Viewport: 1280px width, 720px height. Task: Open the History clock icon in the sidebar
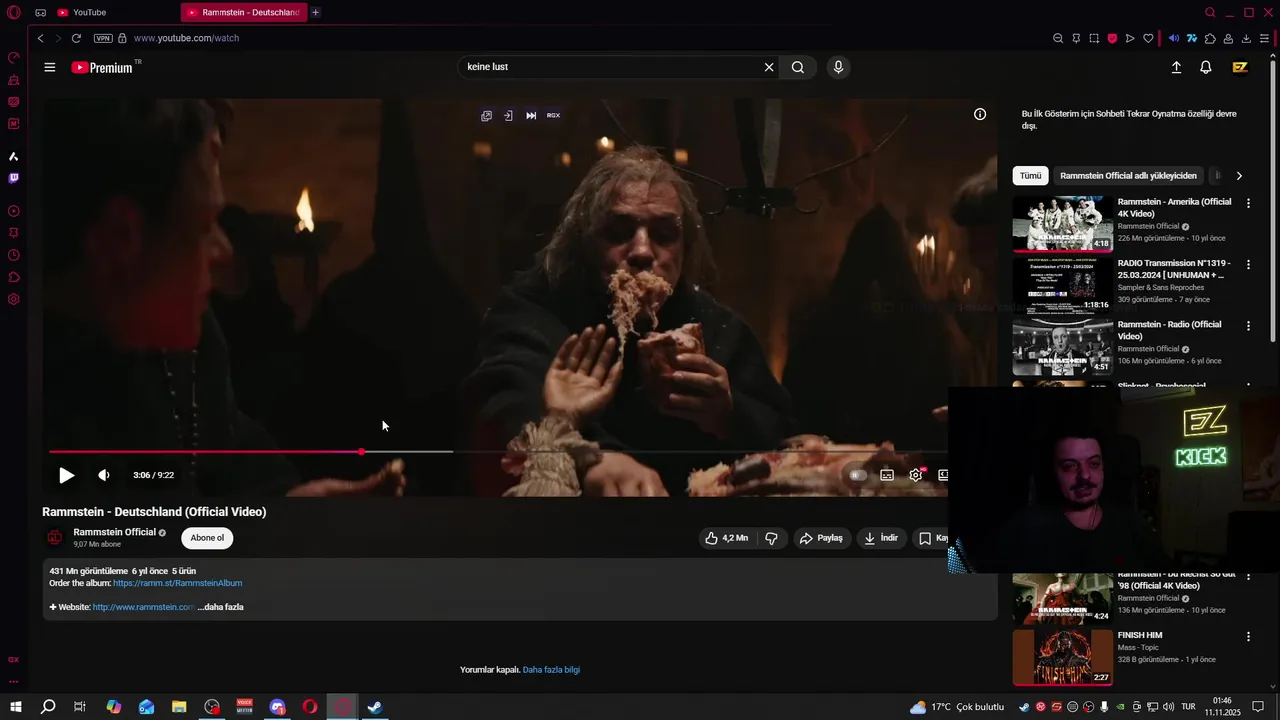click(x=14, y=255)
